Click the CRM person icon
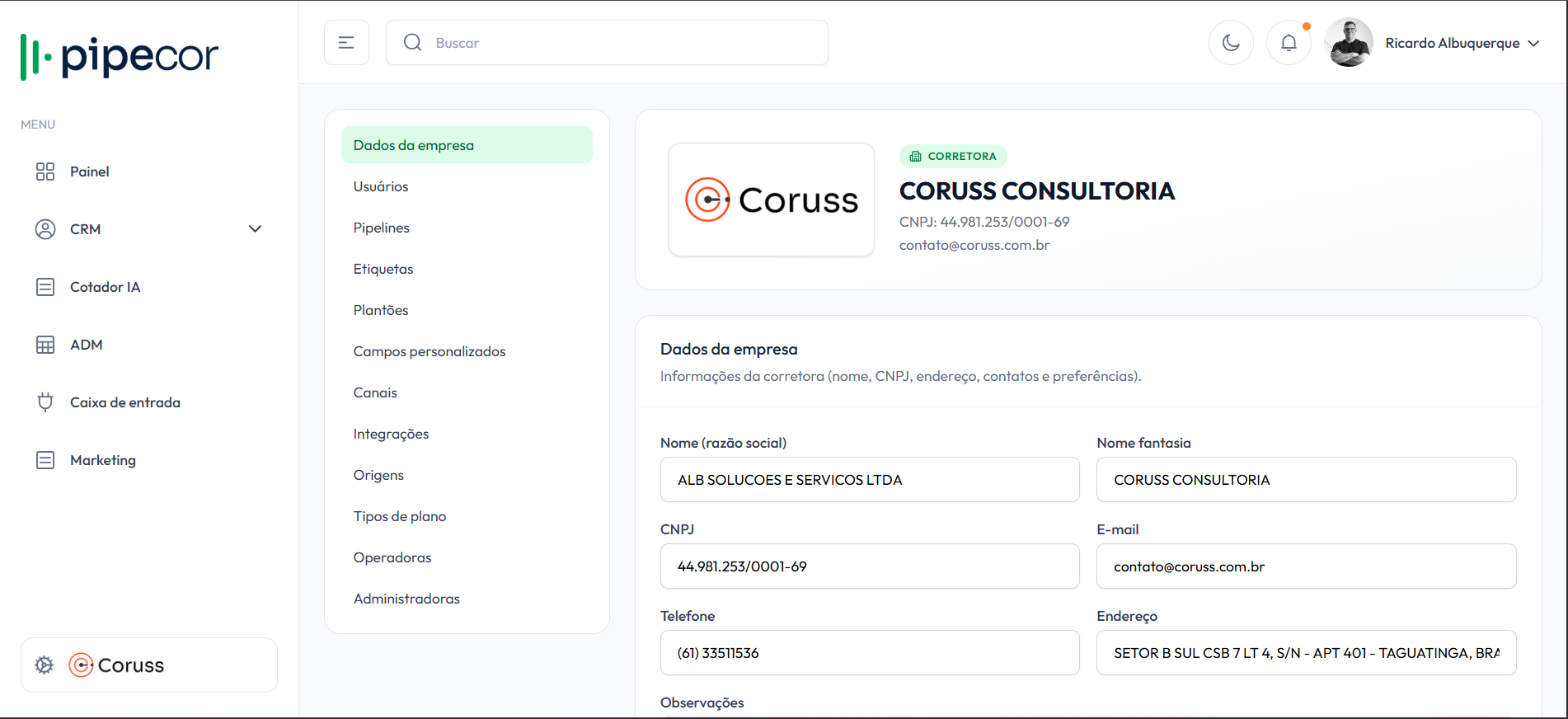The image size is (1568, 719). click(45, 229)
